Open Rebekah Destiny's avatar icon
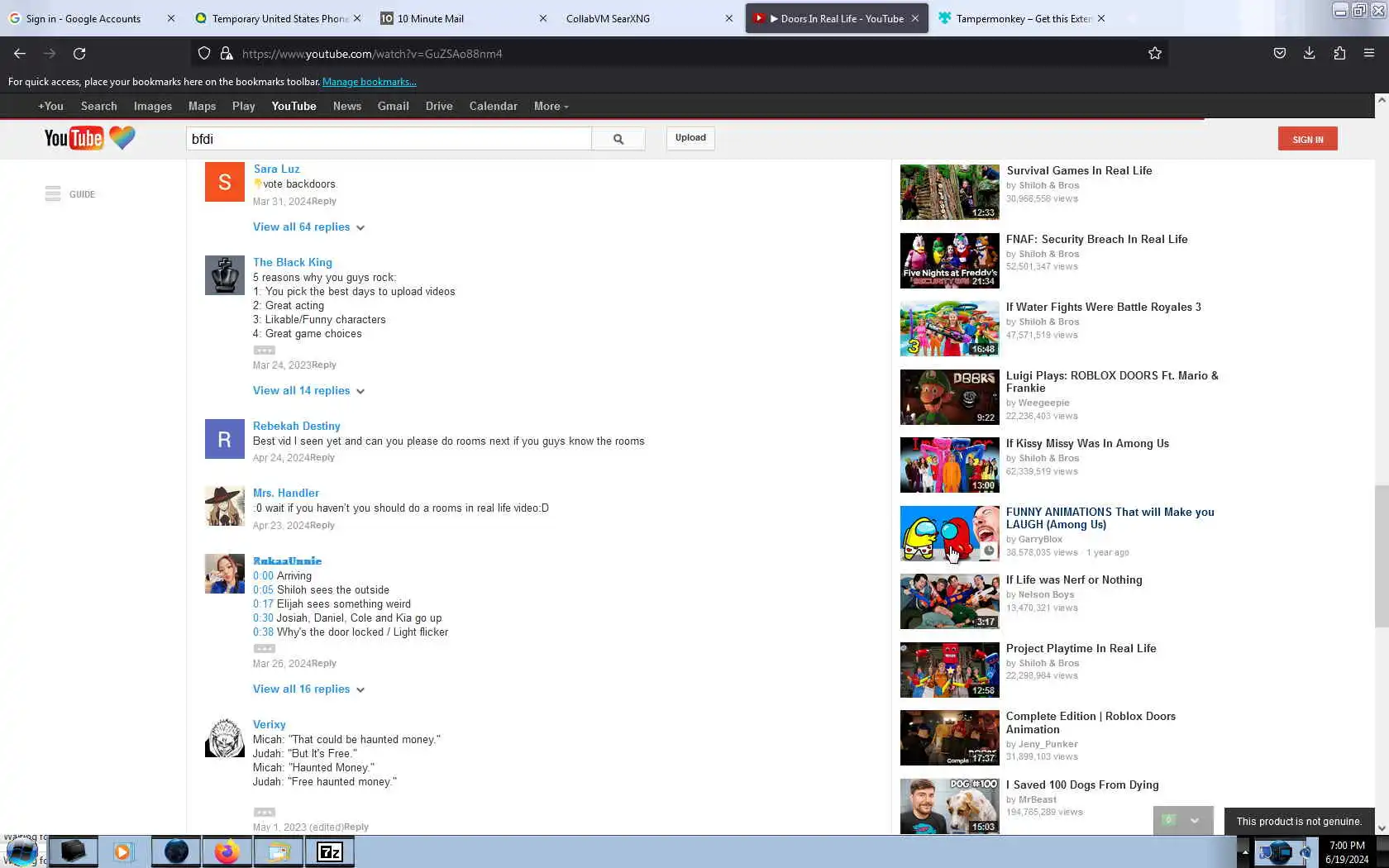The width and height of the screenshot is (1389, 868). click(x=225, y=439)
